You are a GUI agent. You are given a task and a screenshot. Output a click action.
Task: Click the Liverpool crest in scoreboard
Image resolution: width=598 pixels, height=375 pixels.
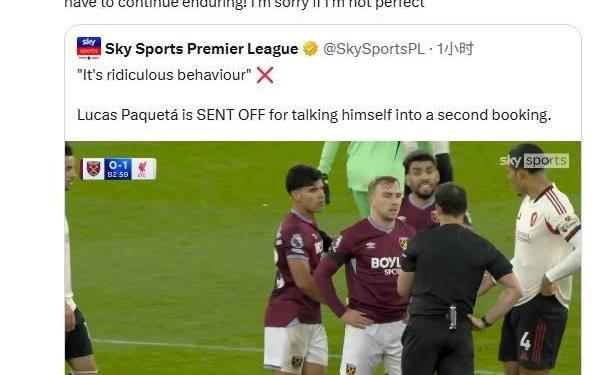143,169
